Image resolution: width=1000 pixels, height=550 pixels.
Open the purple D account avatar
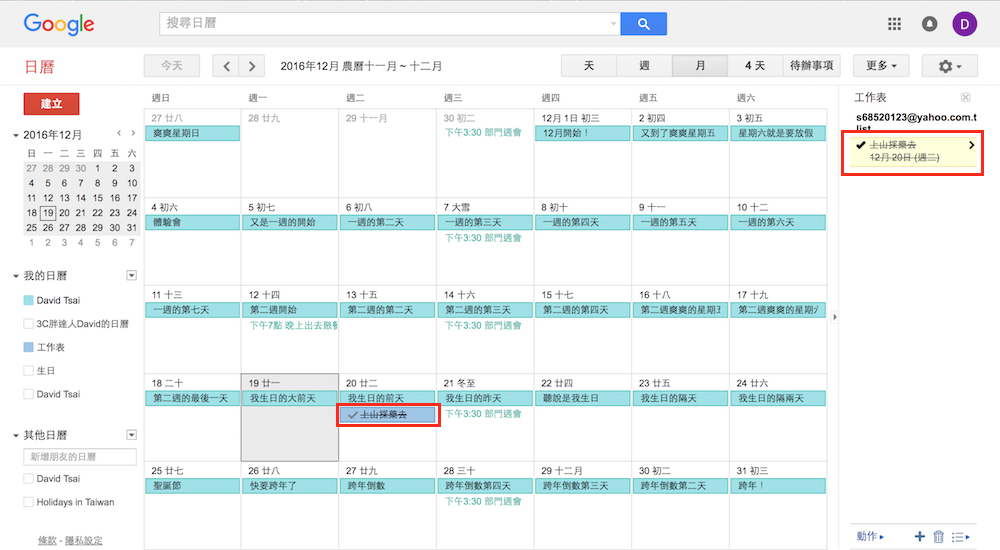(965, 24)
